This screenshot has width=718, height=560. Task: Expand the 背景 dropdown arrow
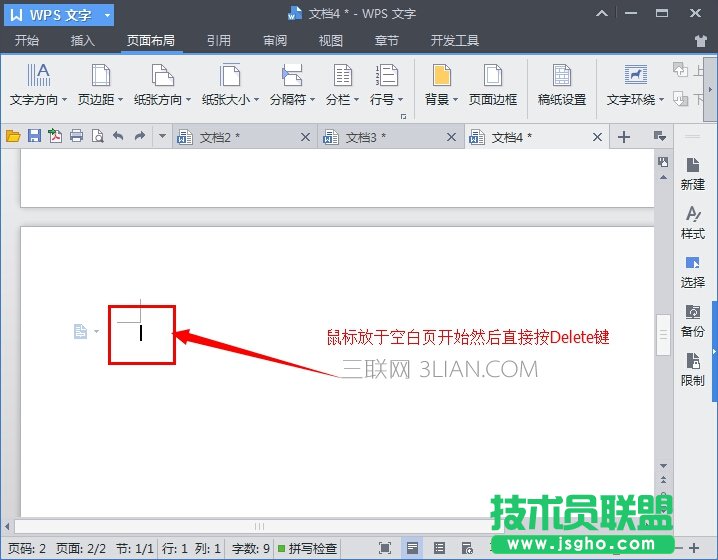click(455, 99)
